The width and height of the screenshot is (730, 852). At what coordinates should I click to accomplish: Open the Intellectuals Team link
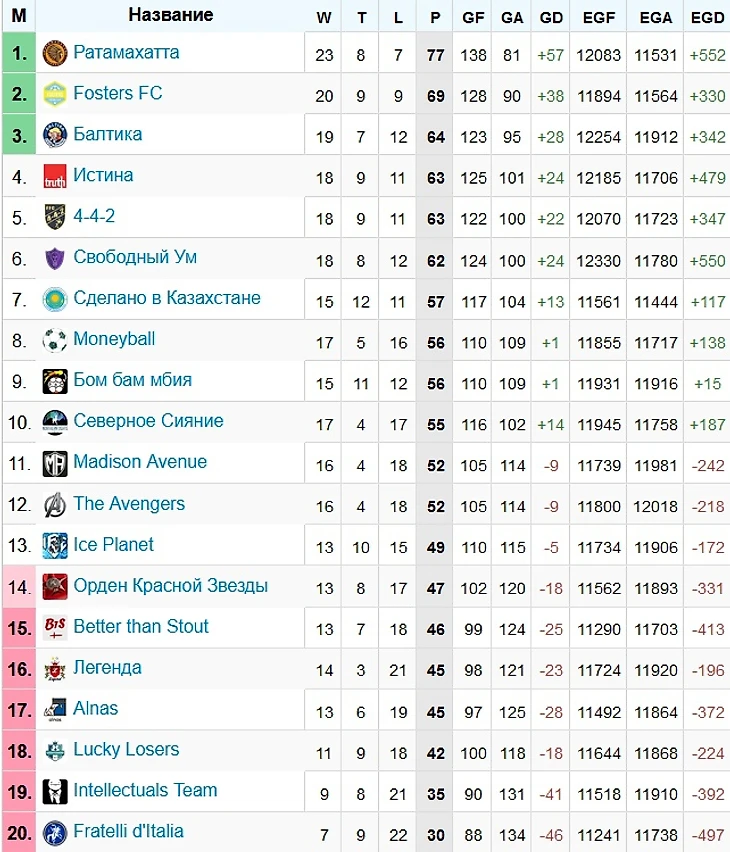[145, 790]
